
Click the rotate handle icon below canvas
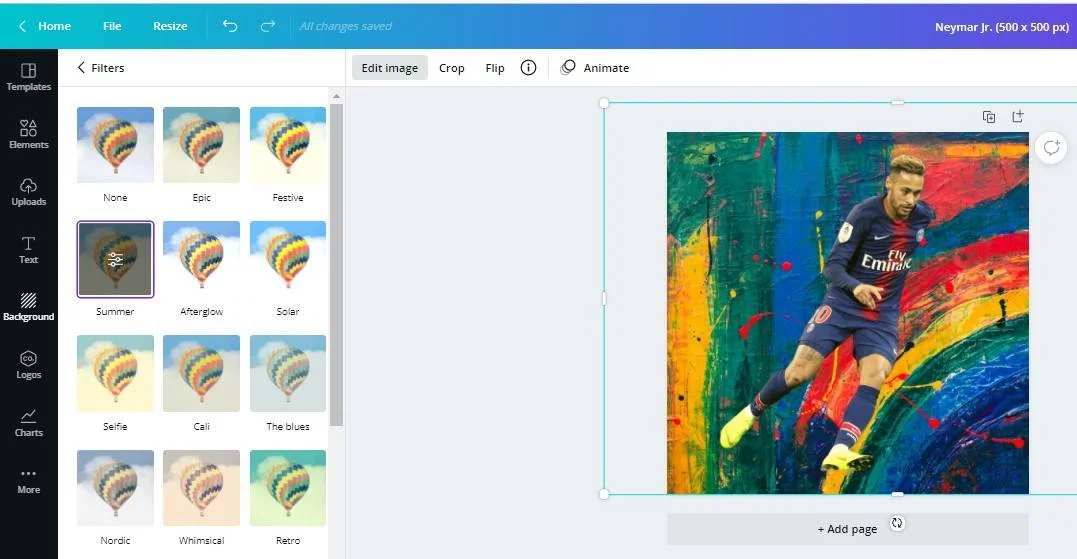[897, 523]
